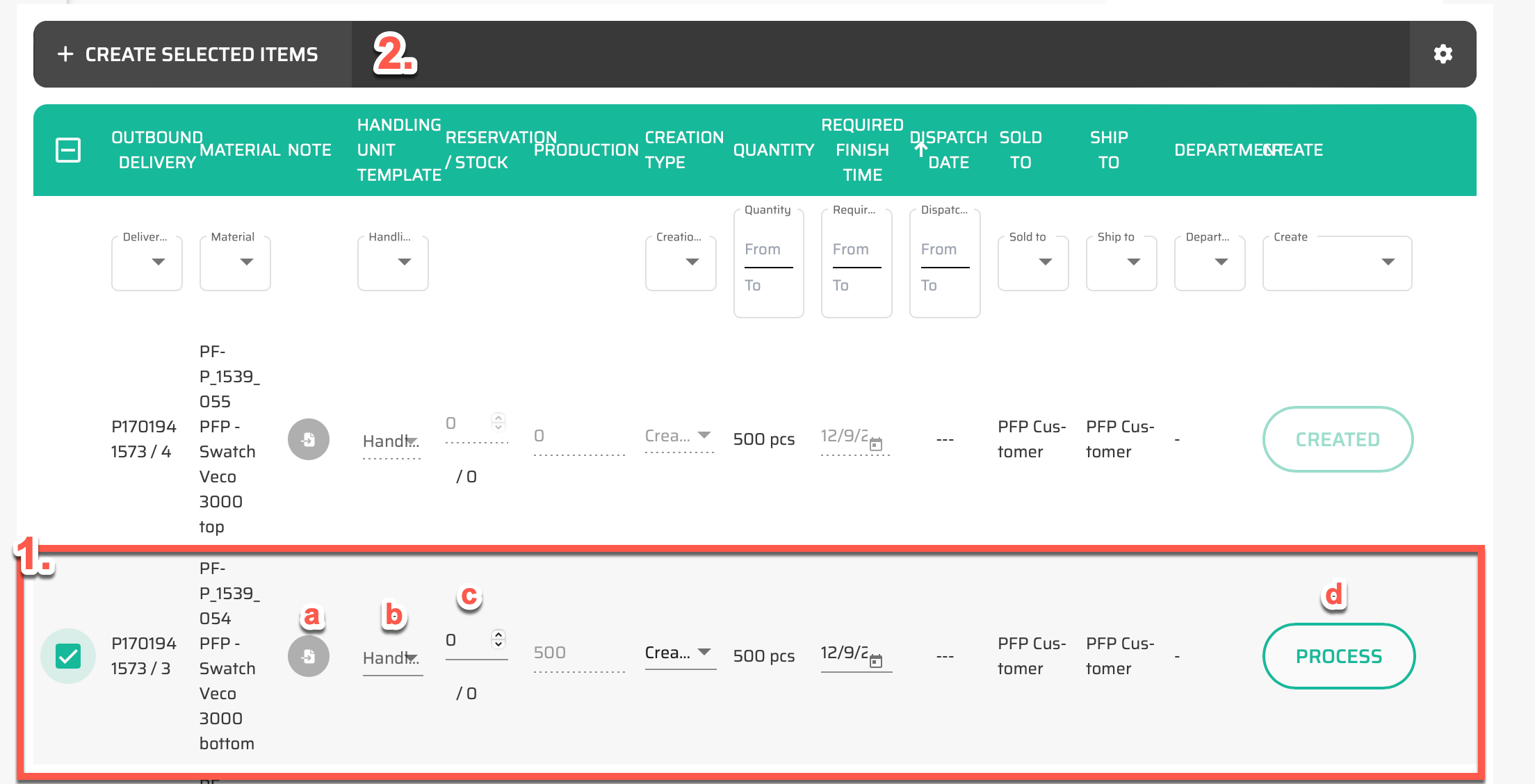Uncheck the P1701941573 / 3 row checkbox

(x=68, y=656)
